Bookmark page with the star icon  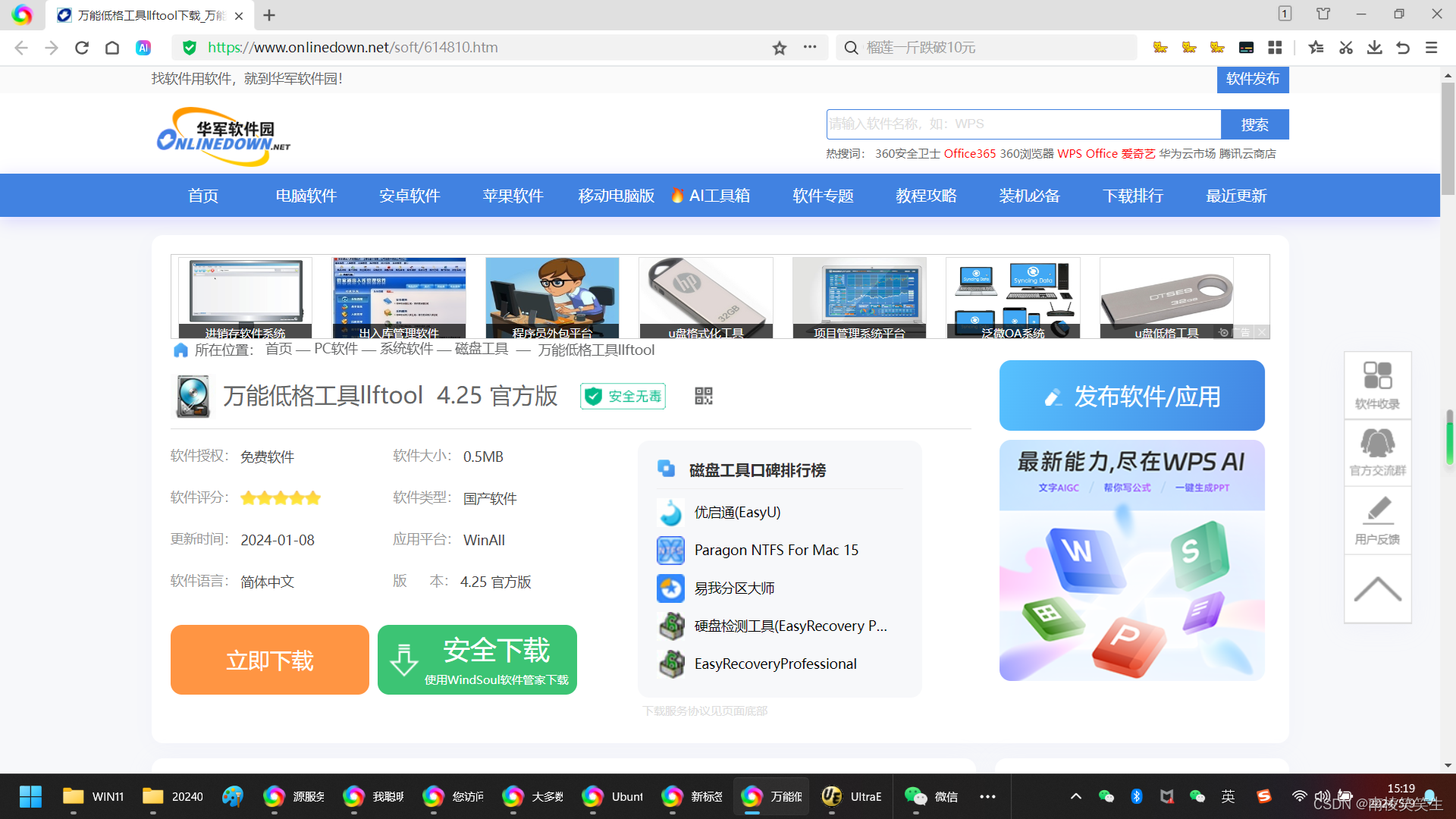(780, 48)
